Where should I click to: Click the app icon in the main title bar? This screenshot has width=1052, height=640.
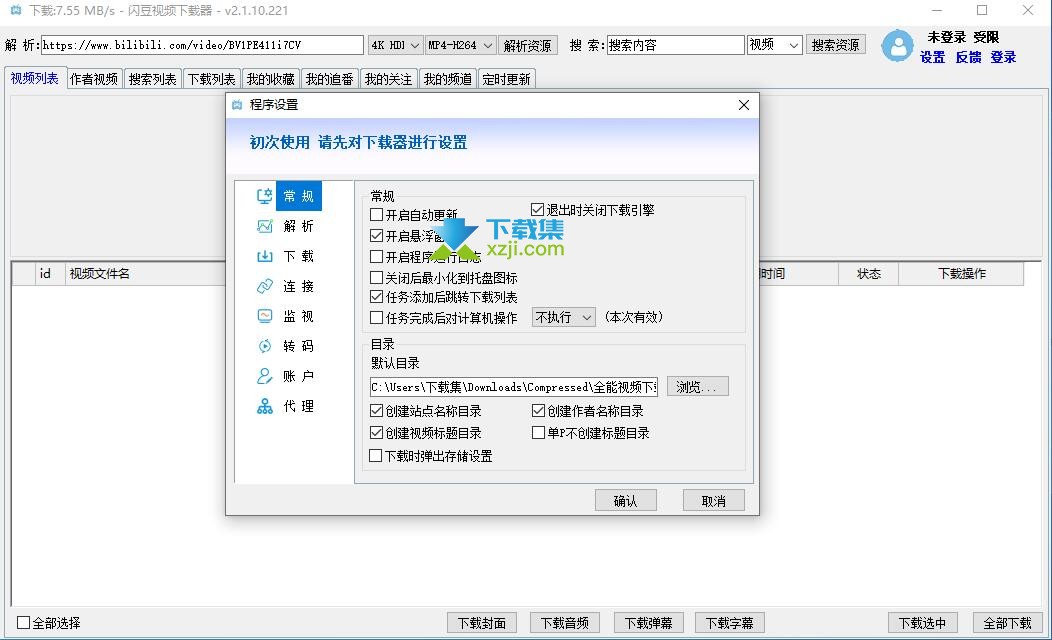point(15,11)
